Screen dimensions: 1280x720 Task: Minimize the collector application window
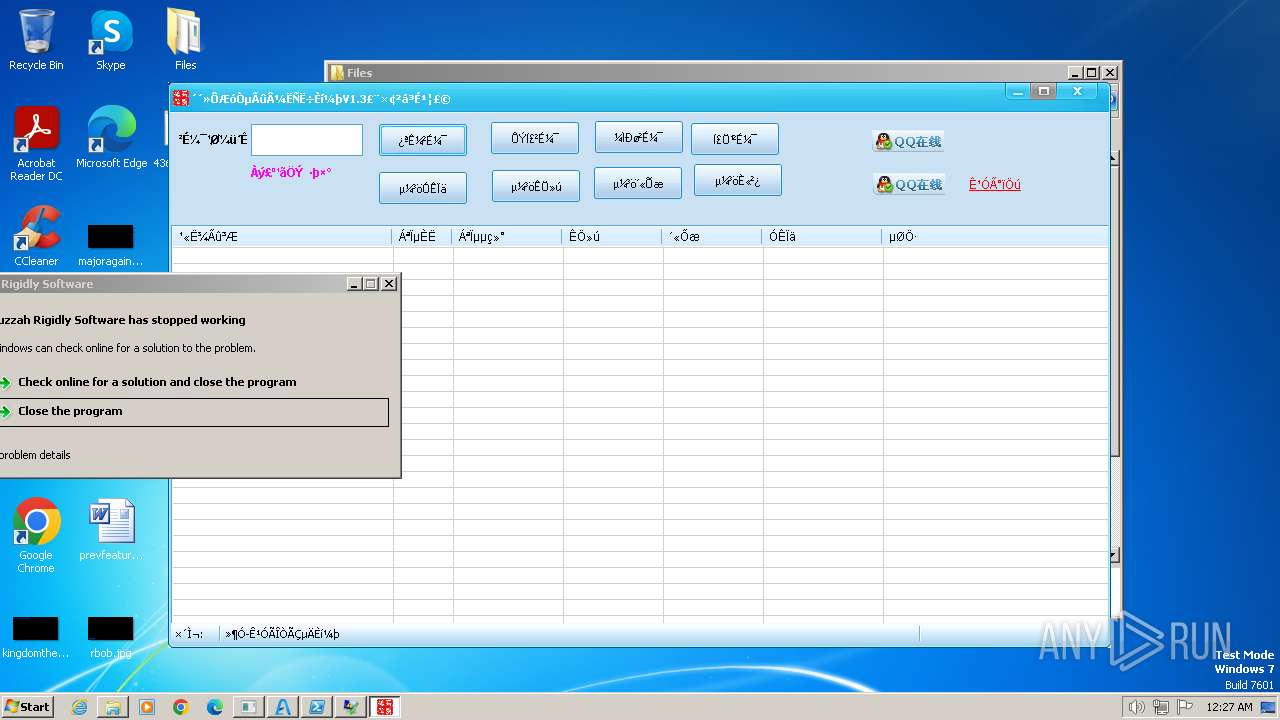click(1018, 91)
